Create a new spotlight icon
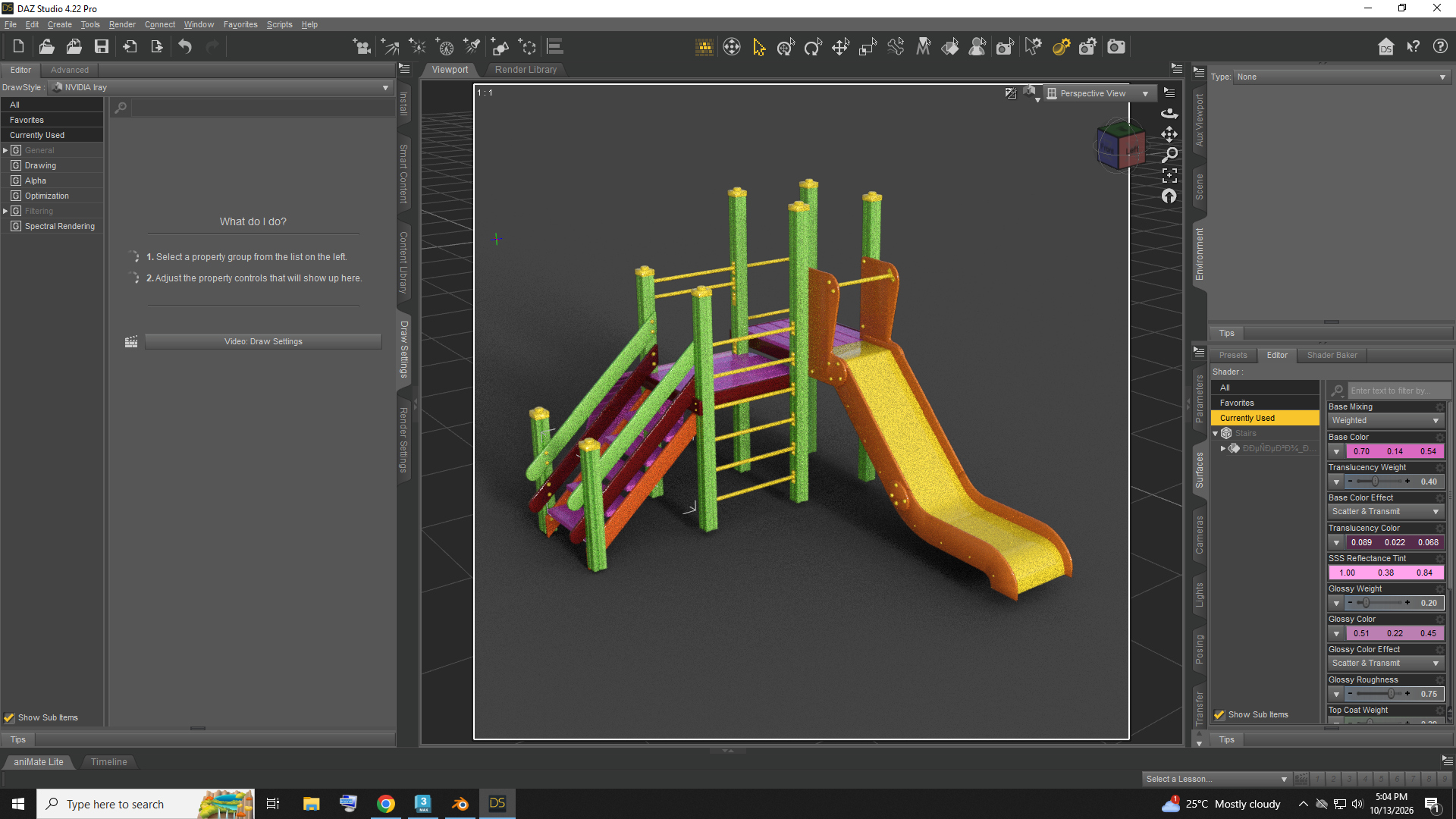This screenshot has height=819, width=1456. (x=472, y=47)
